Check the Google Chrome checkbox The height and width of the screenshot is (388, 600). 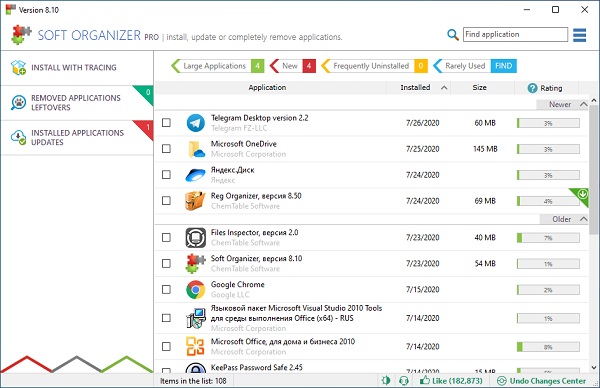click(166, 289)
